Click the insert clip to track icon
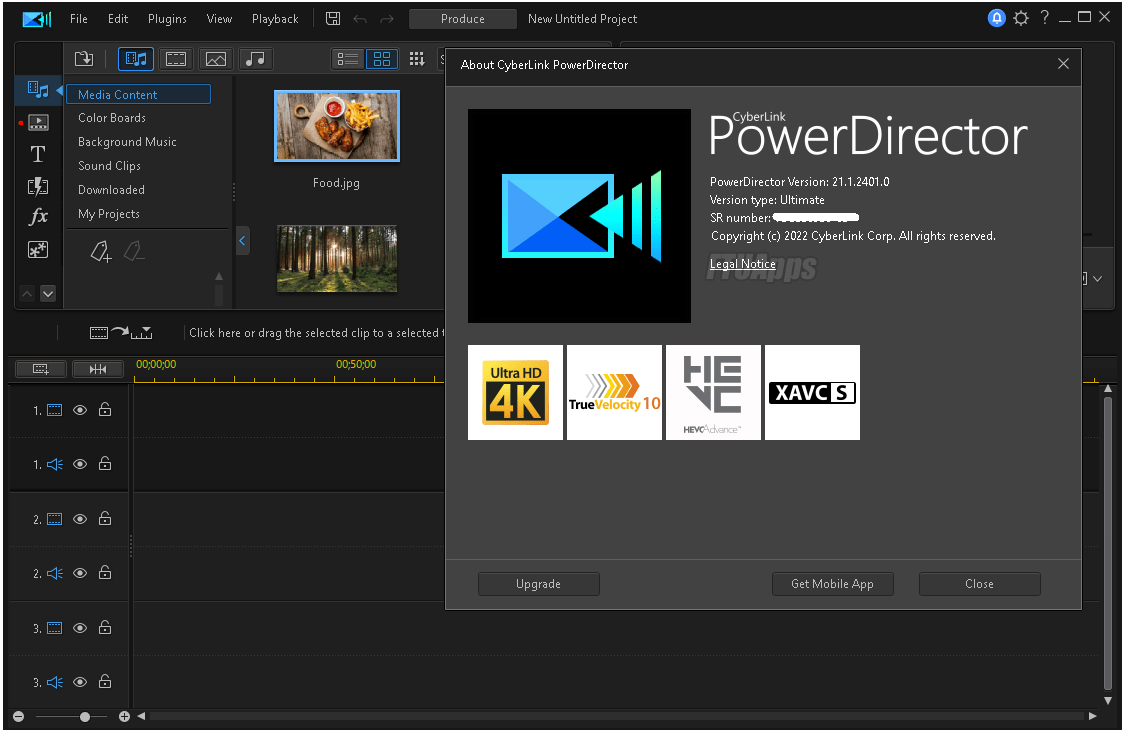Viewport: 1123px width, 732px height. pyautogui.click(x=121, y=332)
